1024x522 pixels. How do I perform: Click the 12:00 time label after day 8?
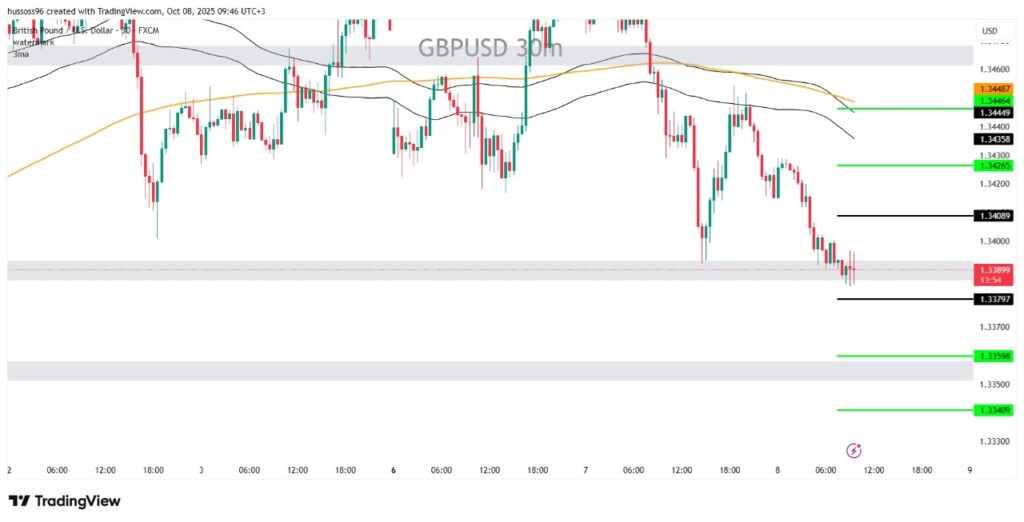click(x=872, y=470)
